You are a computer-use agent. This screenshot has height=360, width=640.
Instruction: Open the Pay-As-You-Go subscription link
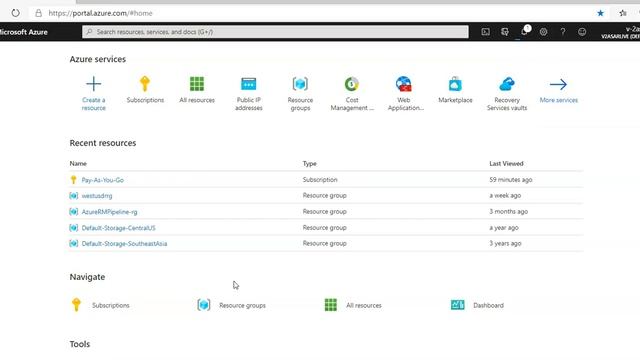[x=102, y=180]
